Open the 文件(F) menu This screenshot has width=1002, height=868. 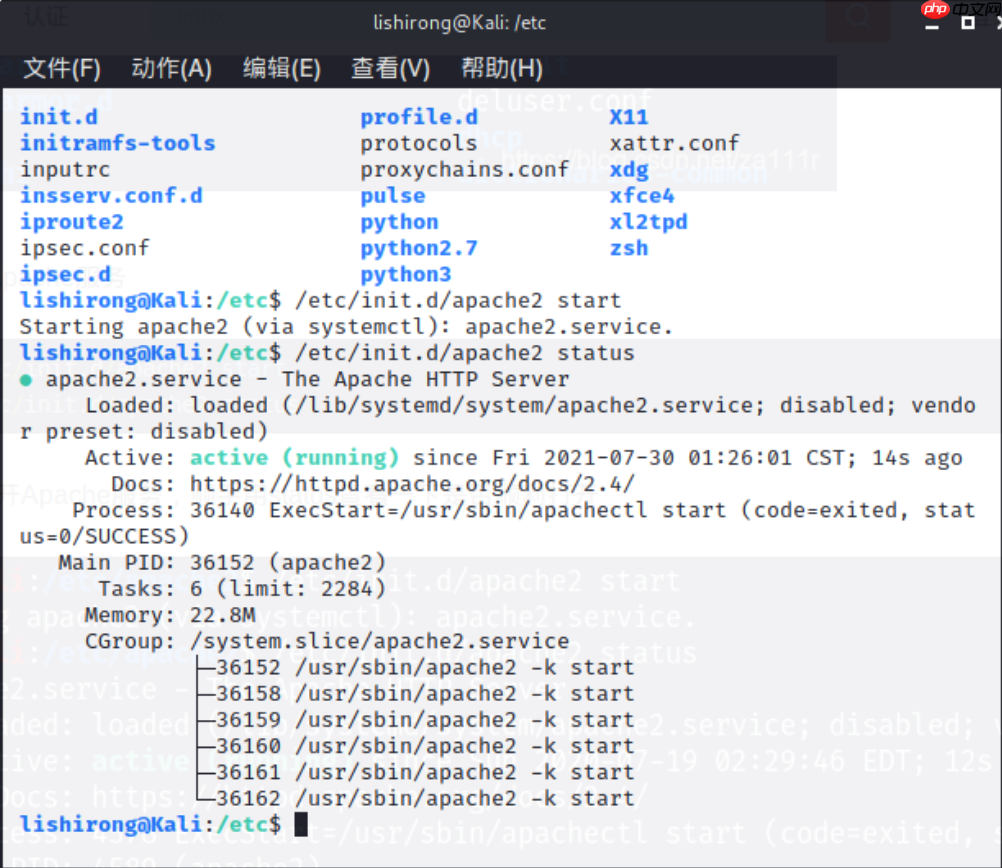pos(62,69)
